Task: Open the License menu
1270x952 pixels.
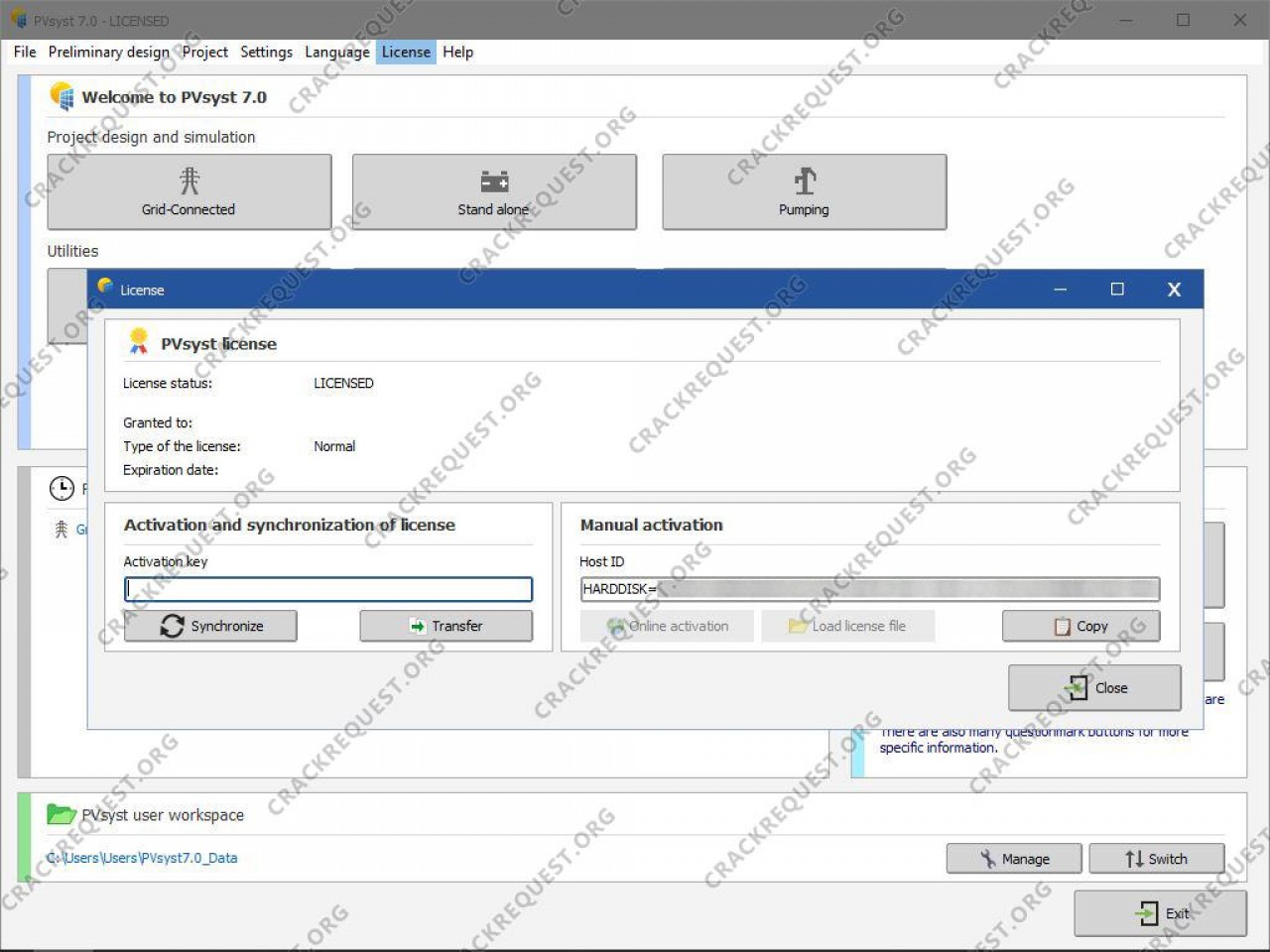Action: point(406,52)
